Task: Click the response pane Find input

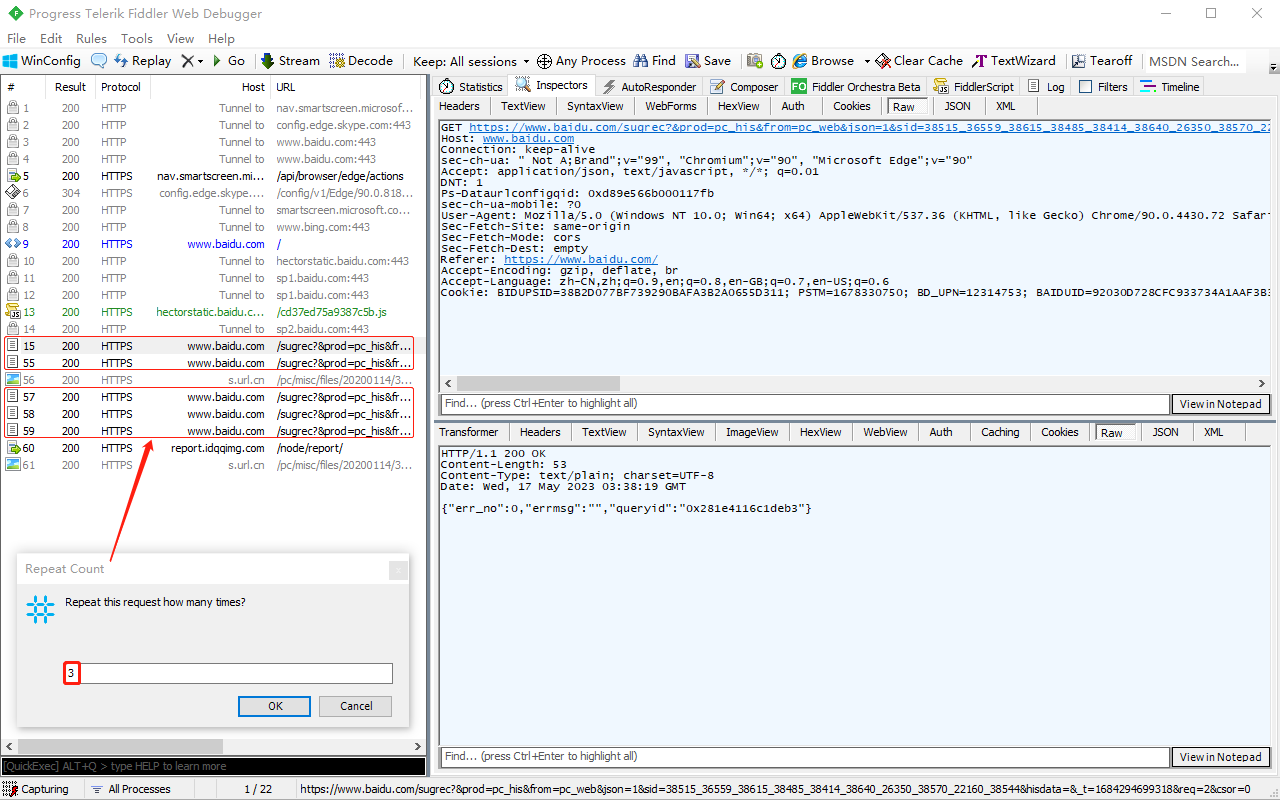Action: pos(805,757)
